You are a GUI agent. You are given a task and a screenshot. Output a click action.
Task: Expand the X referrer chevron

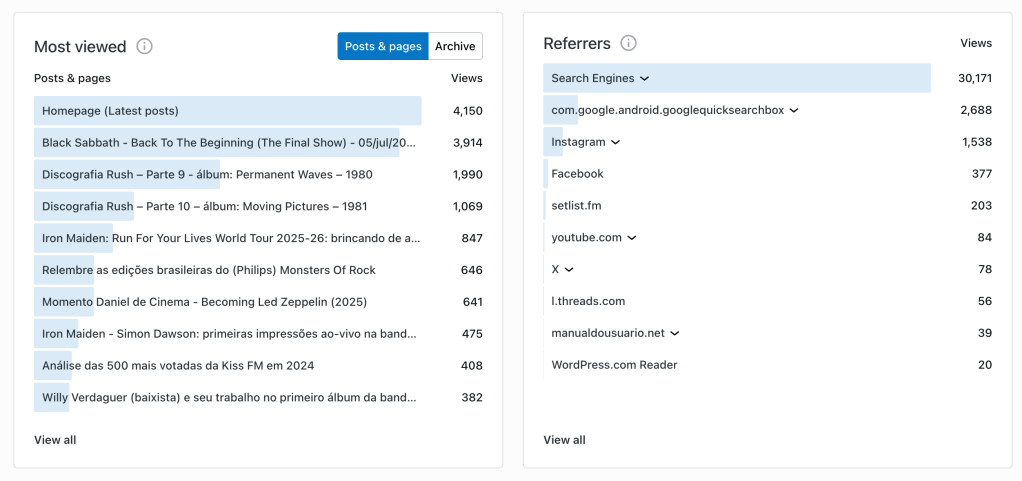coord(569,270)
